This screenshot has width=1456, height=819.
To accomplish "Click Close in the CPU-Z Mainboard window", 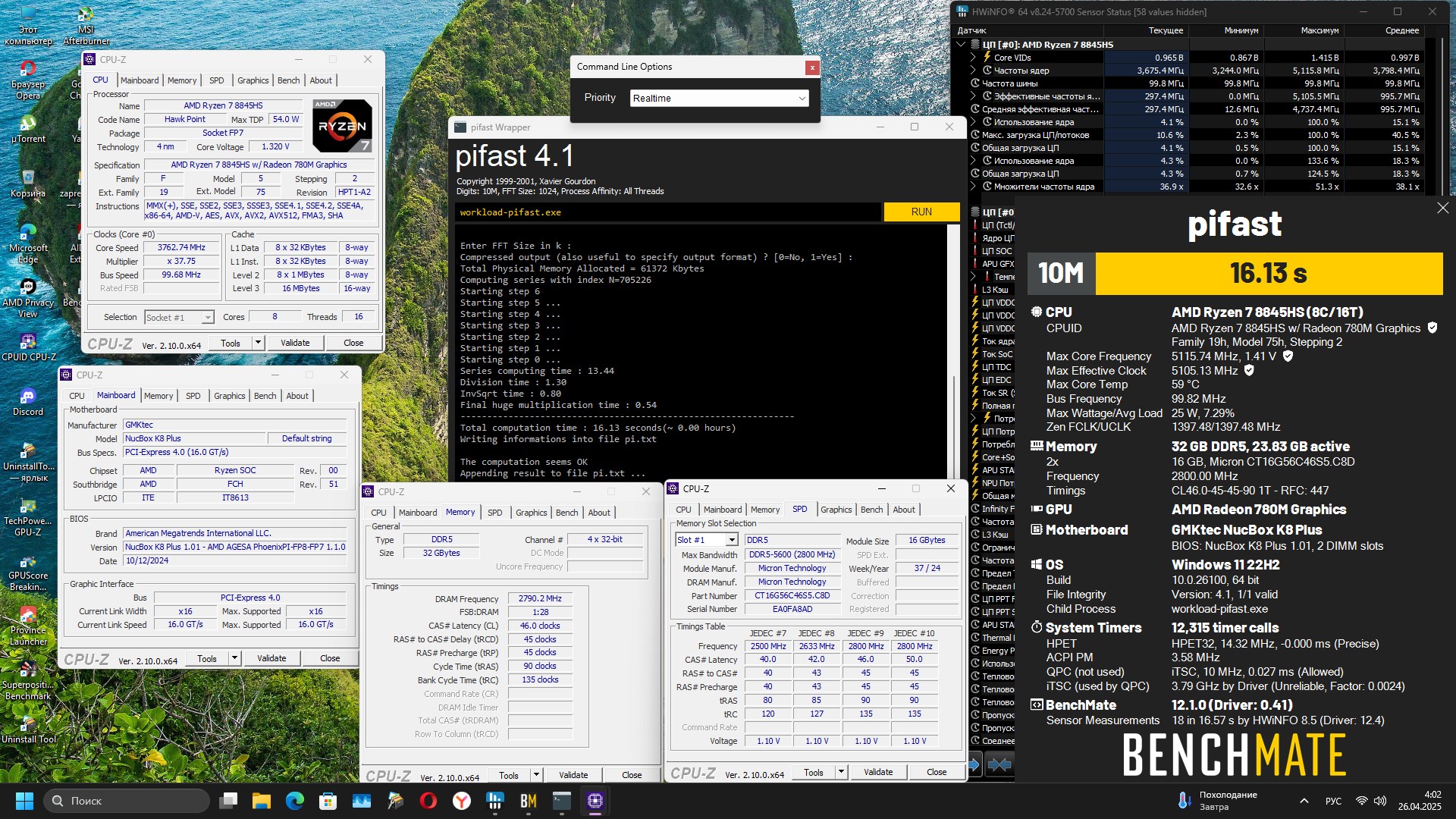I will pos(330,658).
